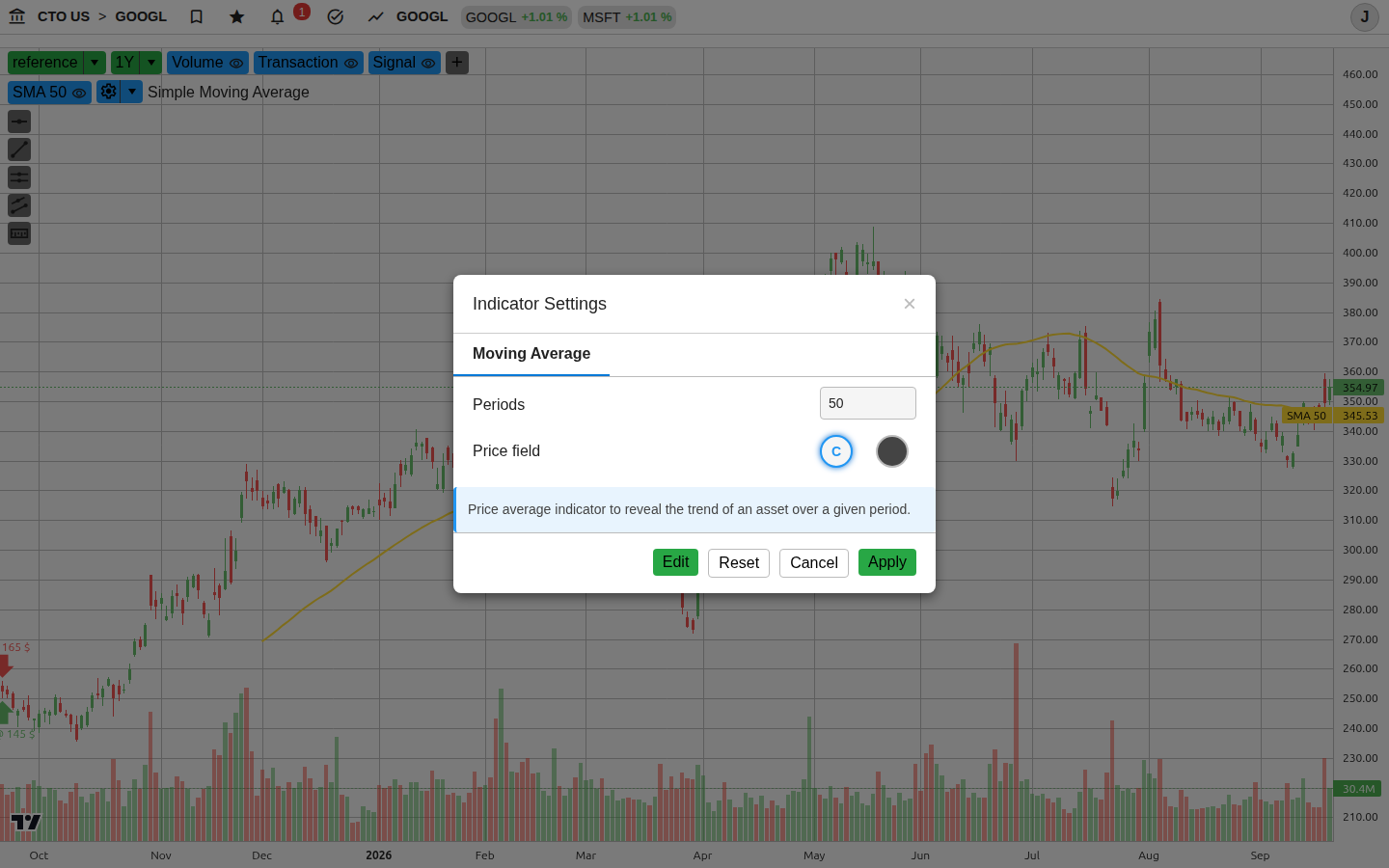Expand the reference dropdown arrow

[x=95, y=63]
